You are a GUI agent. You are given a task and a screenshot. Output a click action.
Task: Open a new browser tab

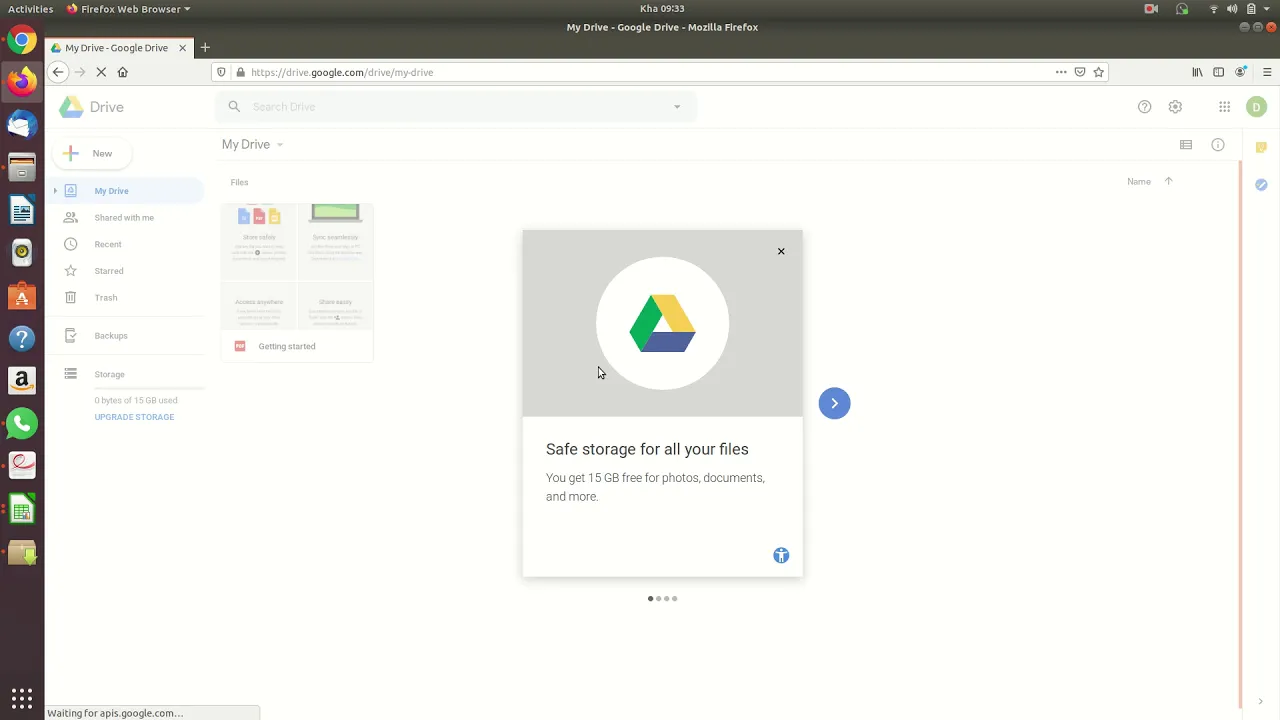click(205, 47)
